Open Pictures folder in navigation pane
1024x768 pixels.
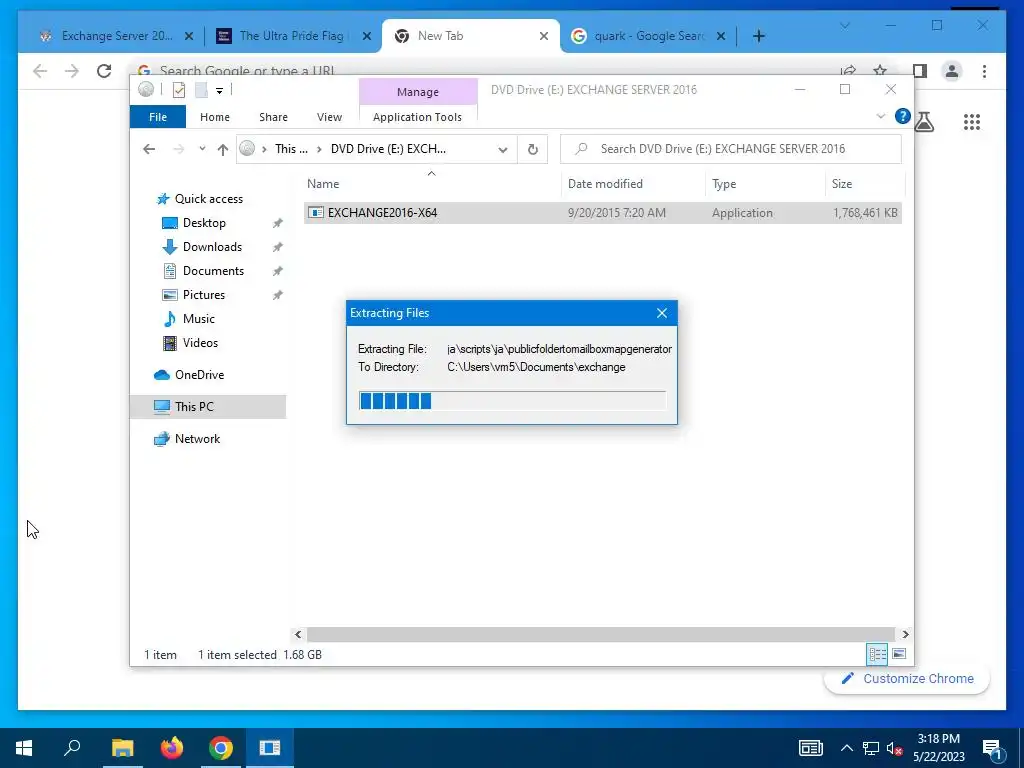coord(204,295)
